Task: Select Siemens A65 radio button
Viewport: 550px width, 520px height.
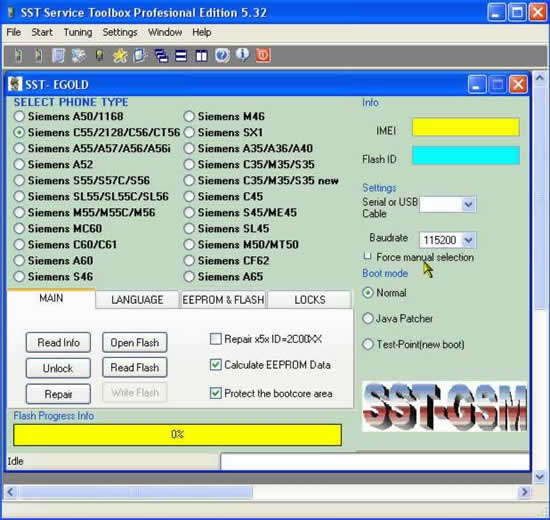Action: [189, 276]
